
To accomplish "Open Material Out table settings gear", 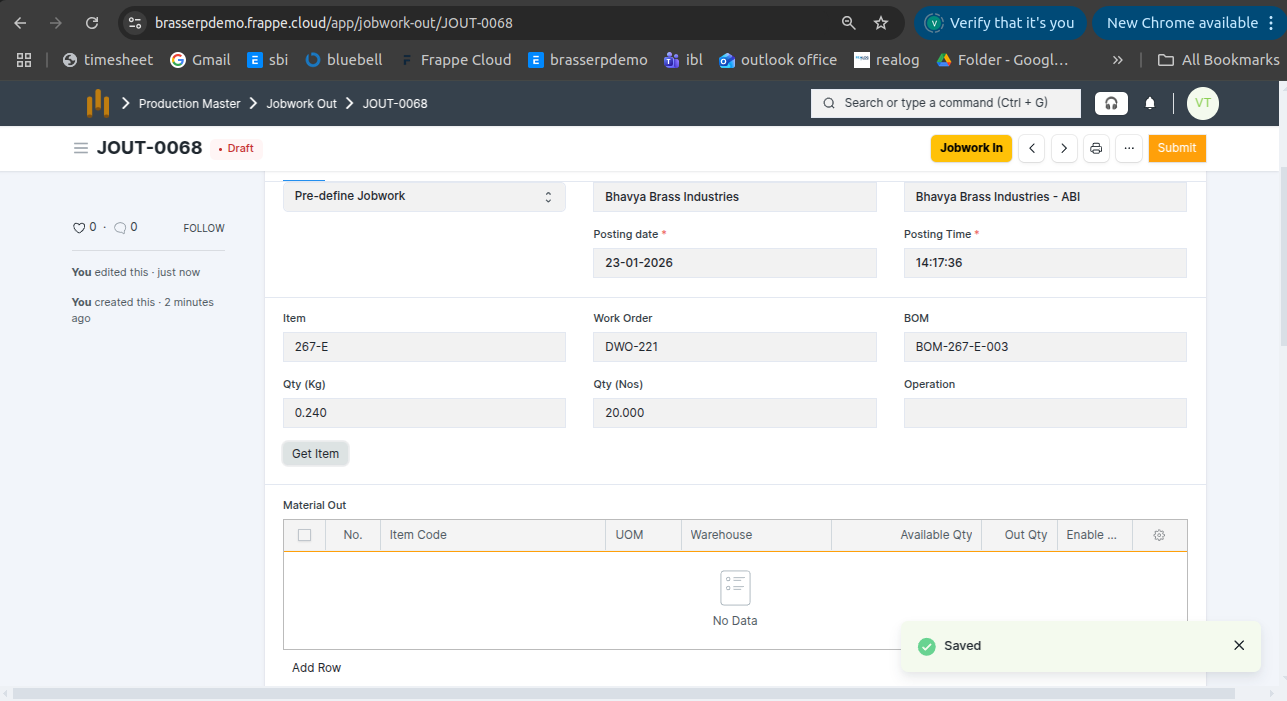I will (1159, 535).
